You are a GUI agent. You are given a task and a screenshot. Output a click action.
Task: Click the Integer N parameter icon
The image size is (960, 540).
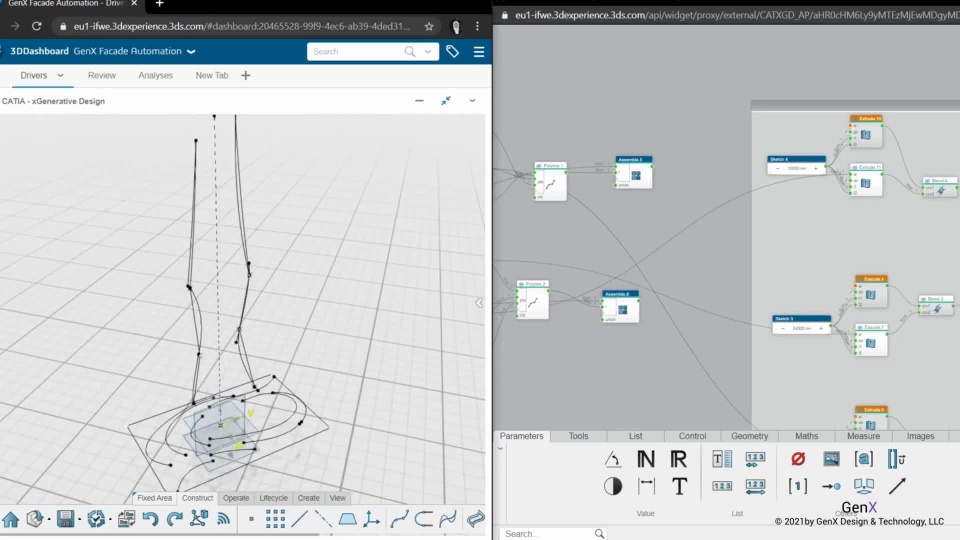click(x=646, y=459)
